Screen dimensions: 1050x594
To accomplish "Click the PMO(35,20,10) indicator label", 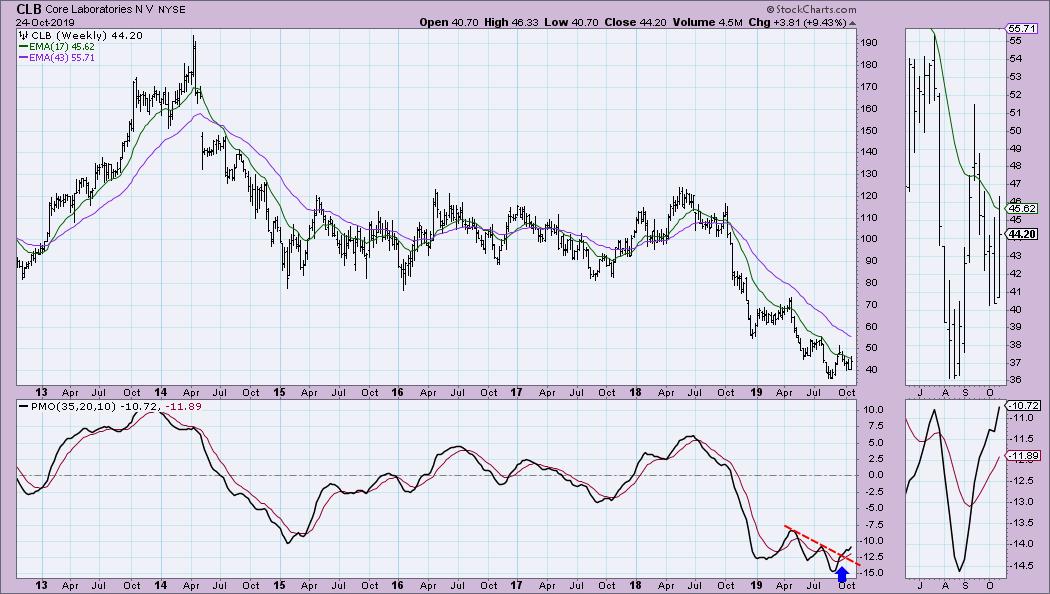I will point(74,406).
